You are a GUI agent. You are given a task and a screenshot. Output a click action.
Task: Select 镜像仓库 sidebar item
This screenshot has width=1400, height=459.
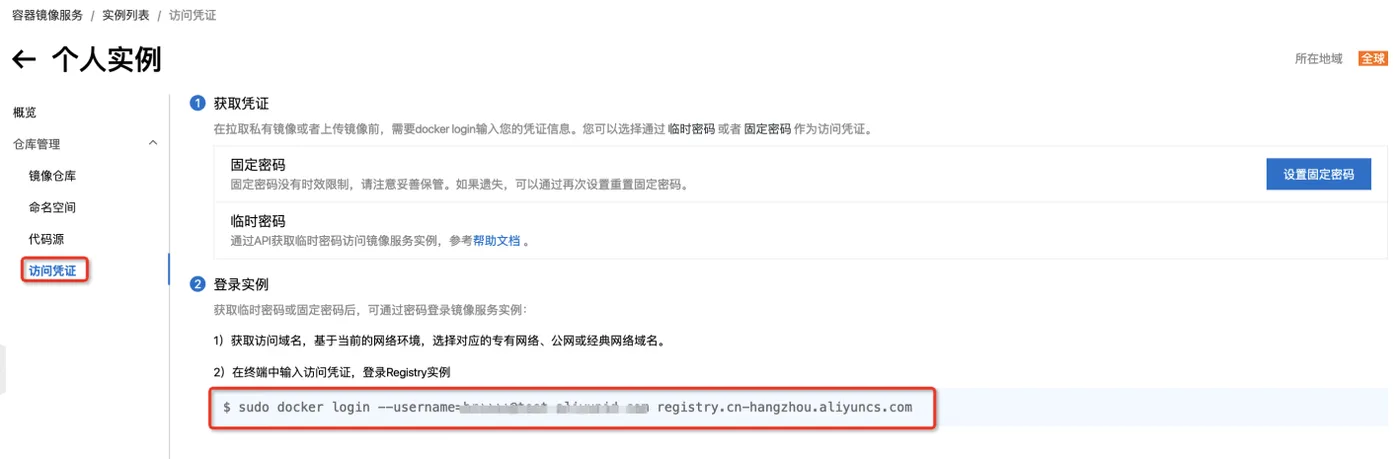tap(53, 176)
